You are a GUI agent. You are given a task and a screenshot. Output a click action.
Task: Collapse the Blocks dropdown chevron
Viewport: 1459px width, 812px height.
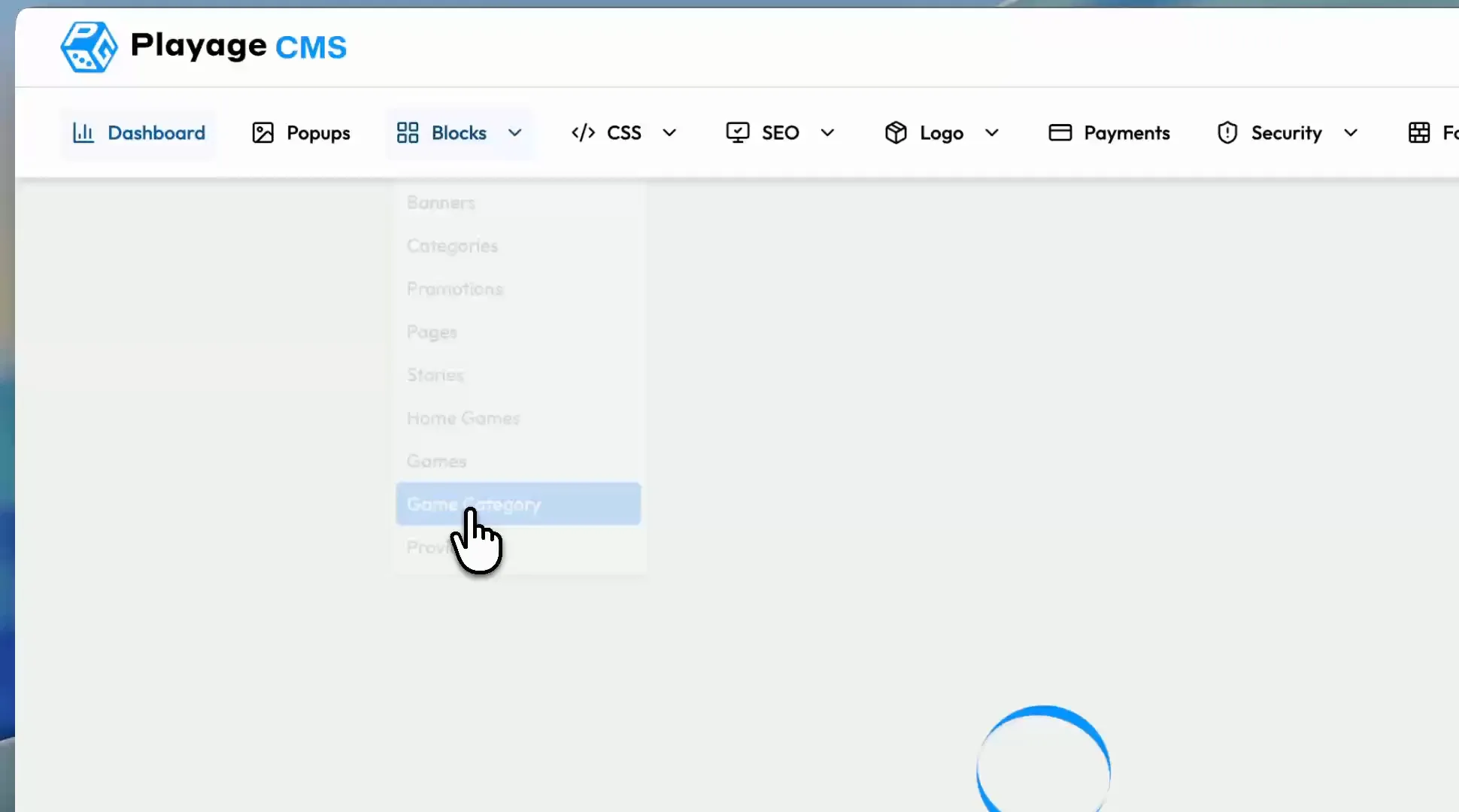pyautogui.click(x=515, y=133)
